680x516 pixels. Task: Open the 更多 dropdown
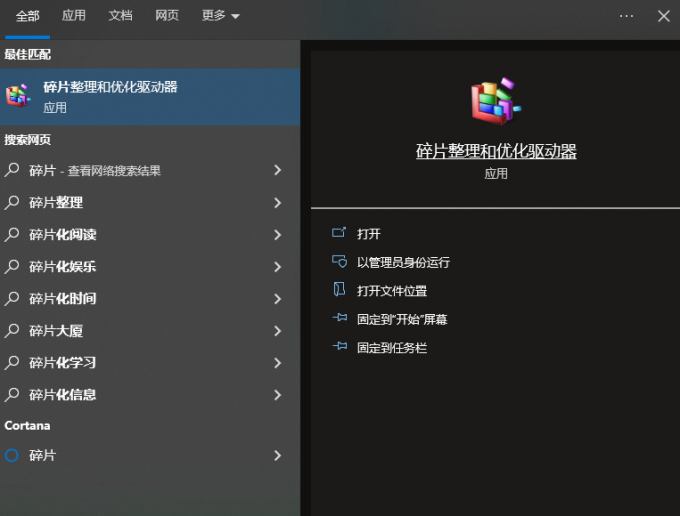pyautogui.click(x=220, y=16)
